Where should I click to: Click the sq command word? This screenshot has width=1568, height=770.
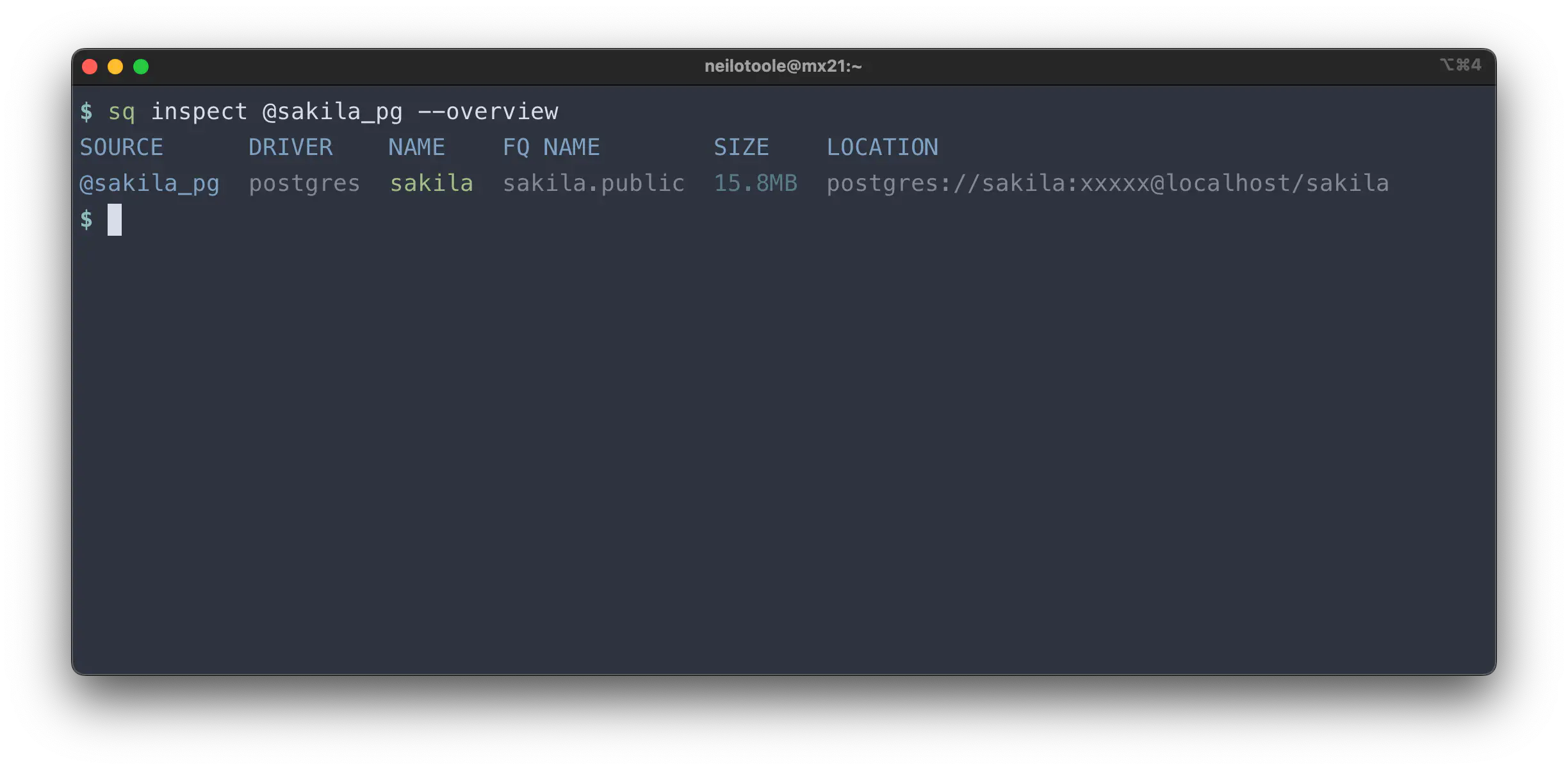[x=122, y=112]
